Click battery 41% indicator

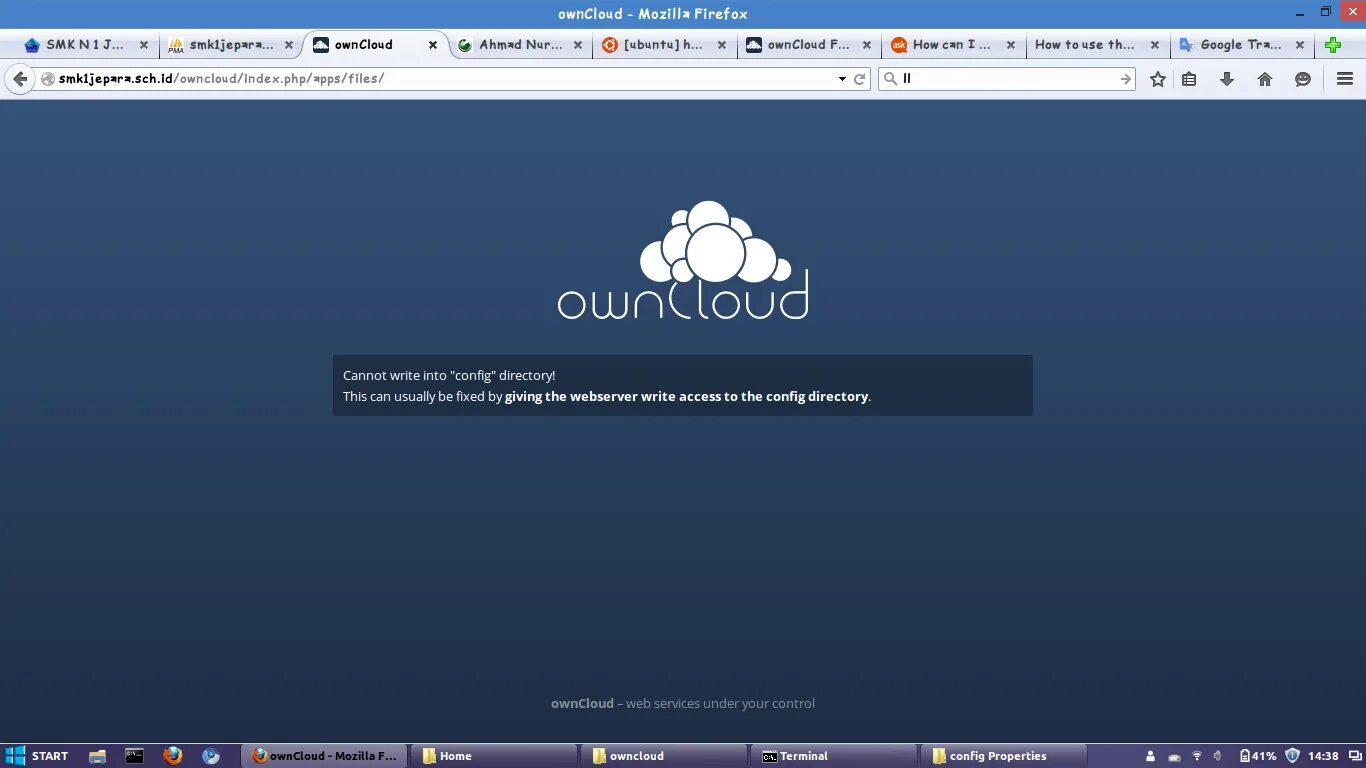coord(1257,756)
